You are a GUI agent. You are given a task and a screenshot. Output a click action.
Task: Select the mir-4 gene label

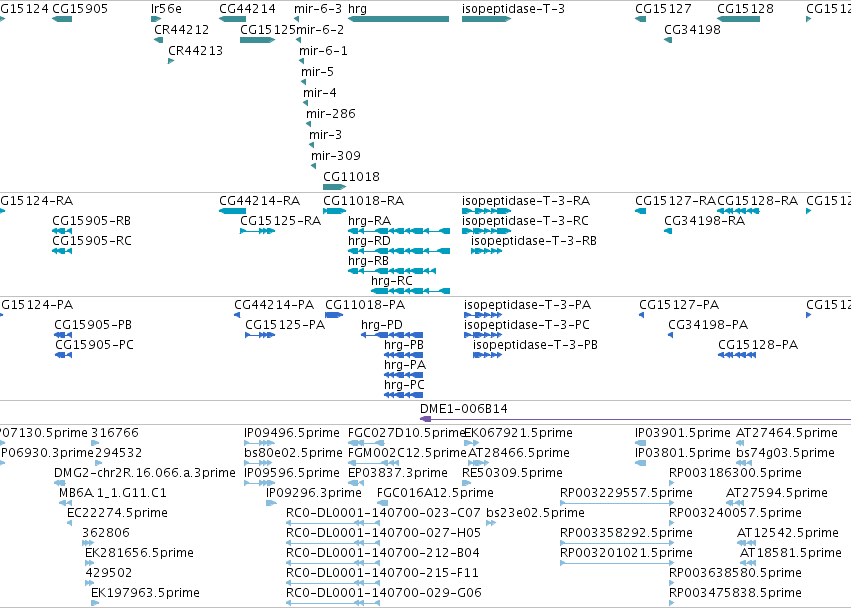click(x=320, y=93)
